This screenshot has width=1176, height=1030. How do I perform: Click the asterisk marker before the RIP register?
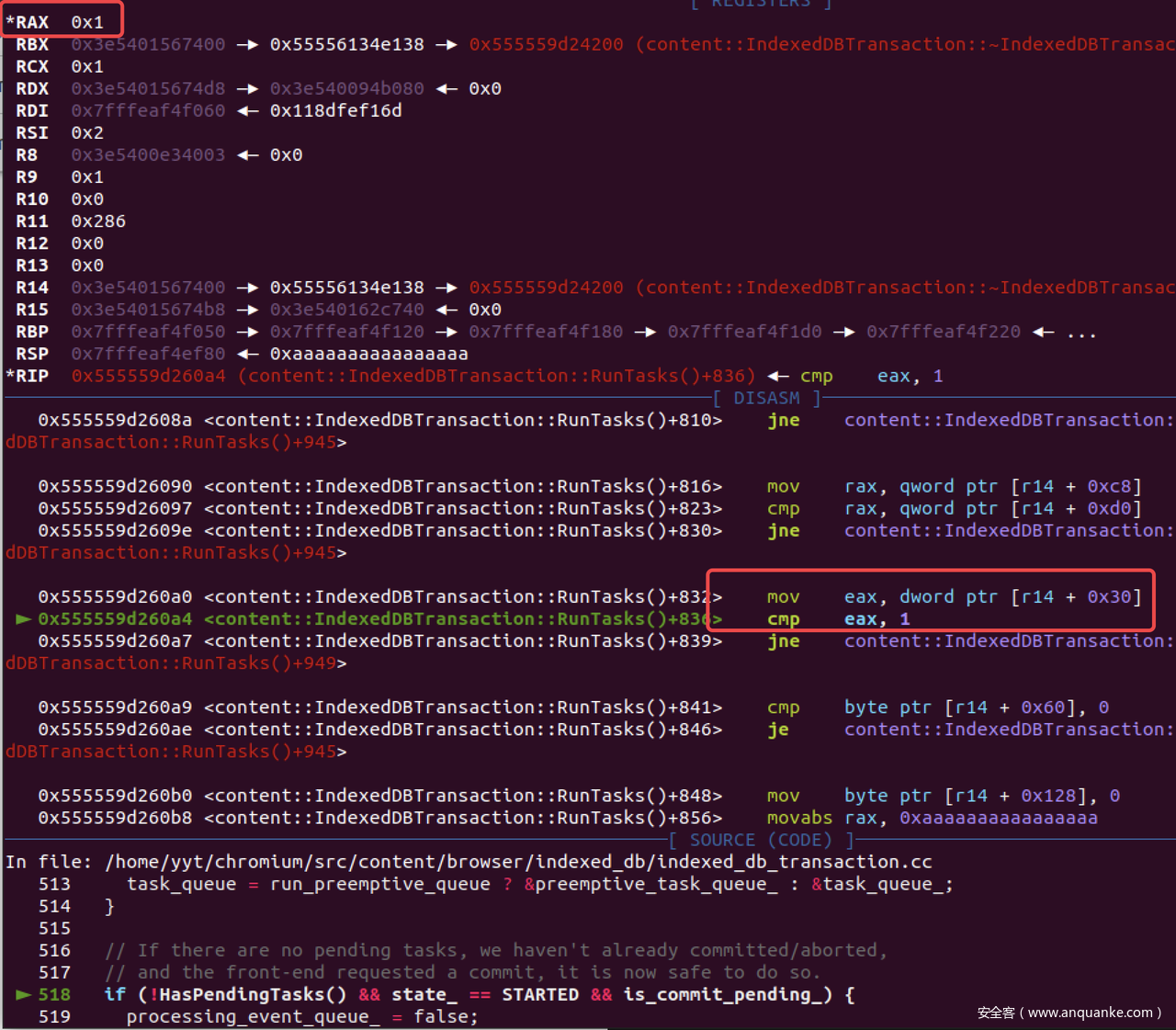tap(10, 376)
